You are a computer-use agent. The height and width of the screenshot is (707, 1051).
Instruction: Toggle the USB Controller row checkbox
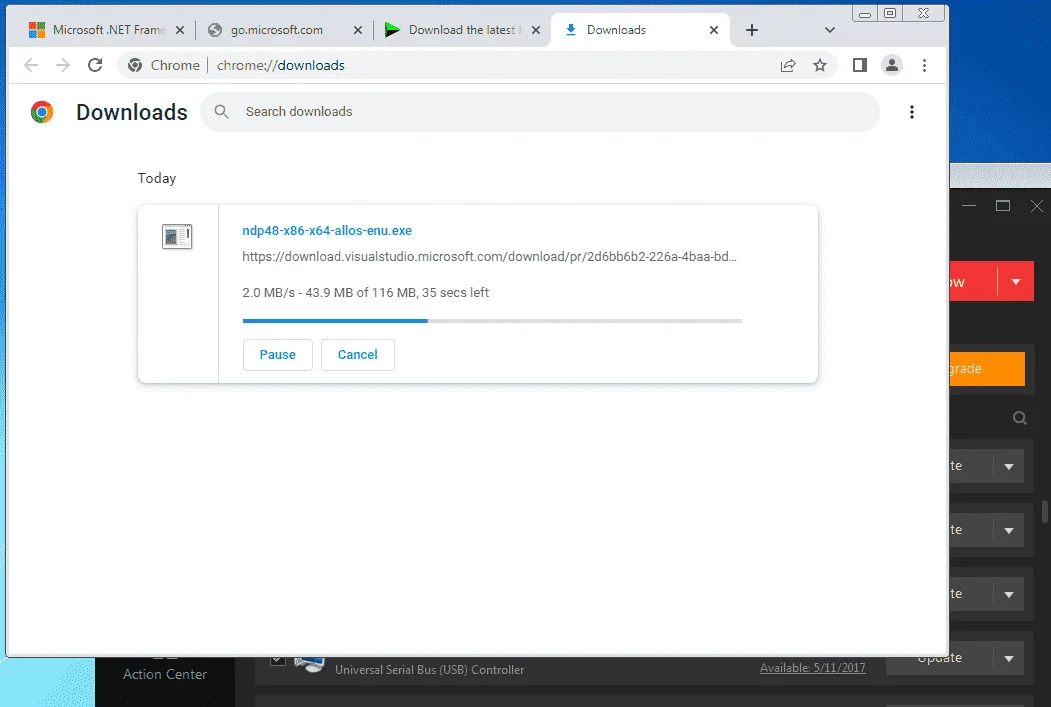pyautogui.click(x=277, y=661)
